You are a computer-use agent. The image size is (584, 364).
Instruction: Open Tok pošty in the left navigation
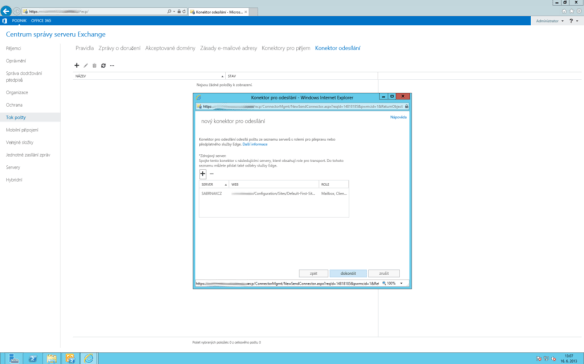(x=30, y=117)
